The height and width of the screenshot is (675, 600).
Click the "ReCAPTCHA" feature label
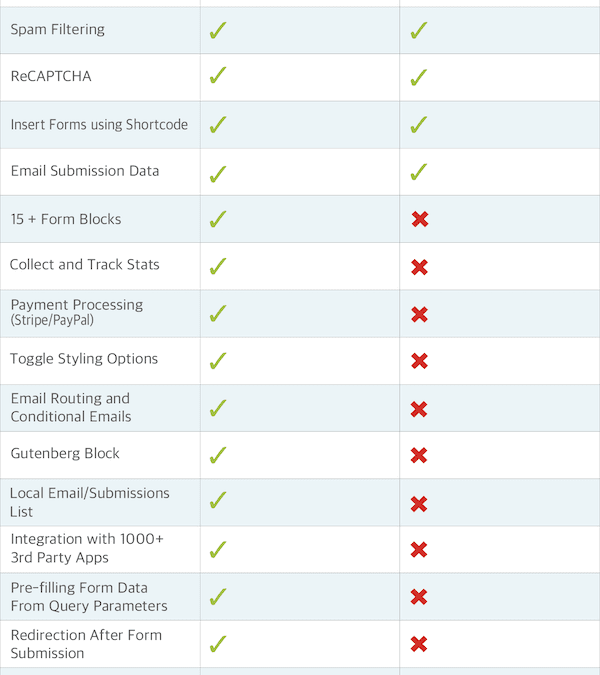pos(51,76)
